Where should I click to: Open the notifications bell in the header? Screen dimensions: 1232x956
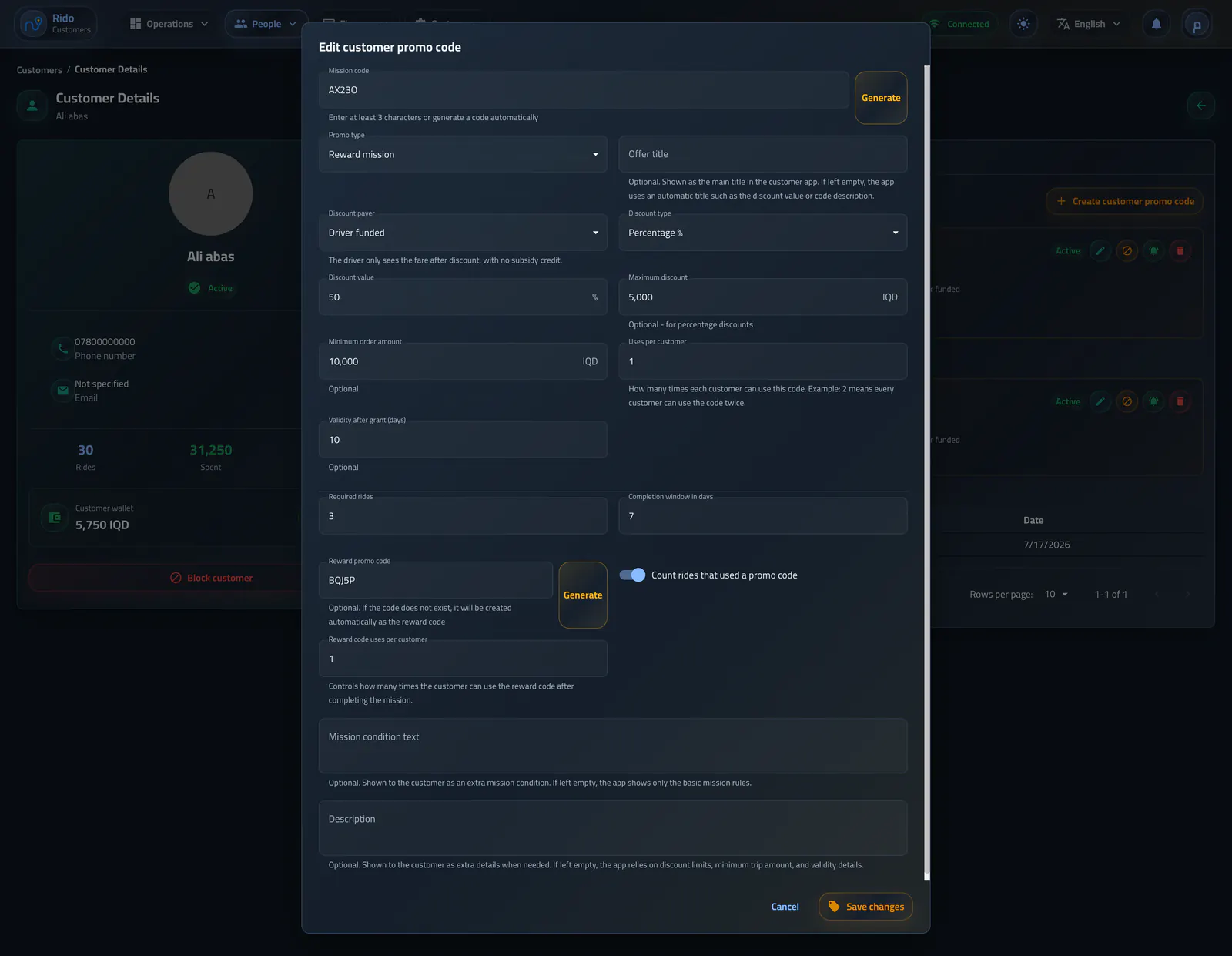pyautogui.click(x=1156, y=24)
